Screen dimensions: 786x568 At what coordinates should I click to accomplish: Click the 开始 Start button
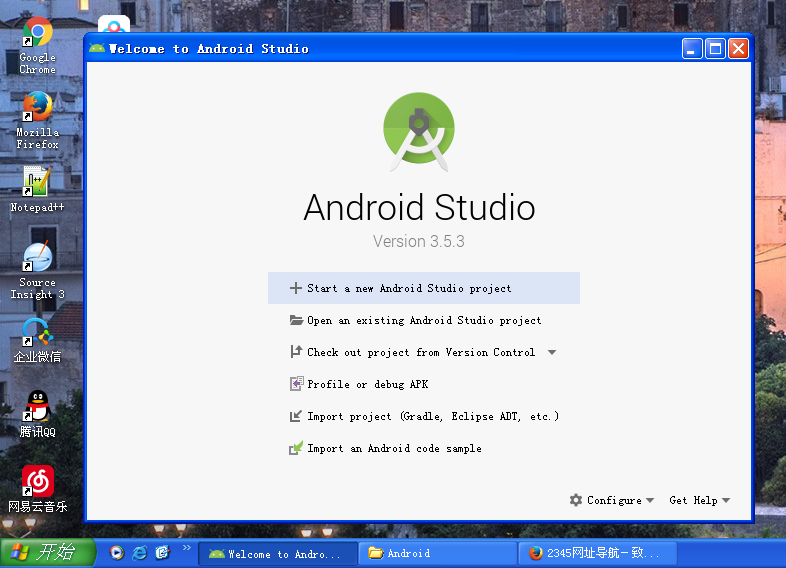click(48, 552)
